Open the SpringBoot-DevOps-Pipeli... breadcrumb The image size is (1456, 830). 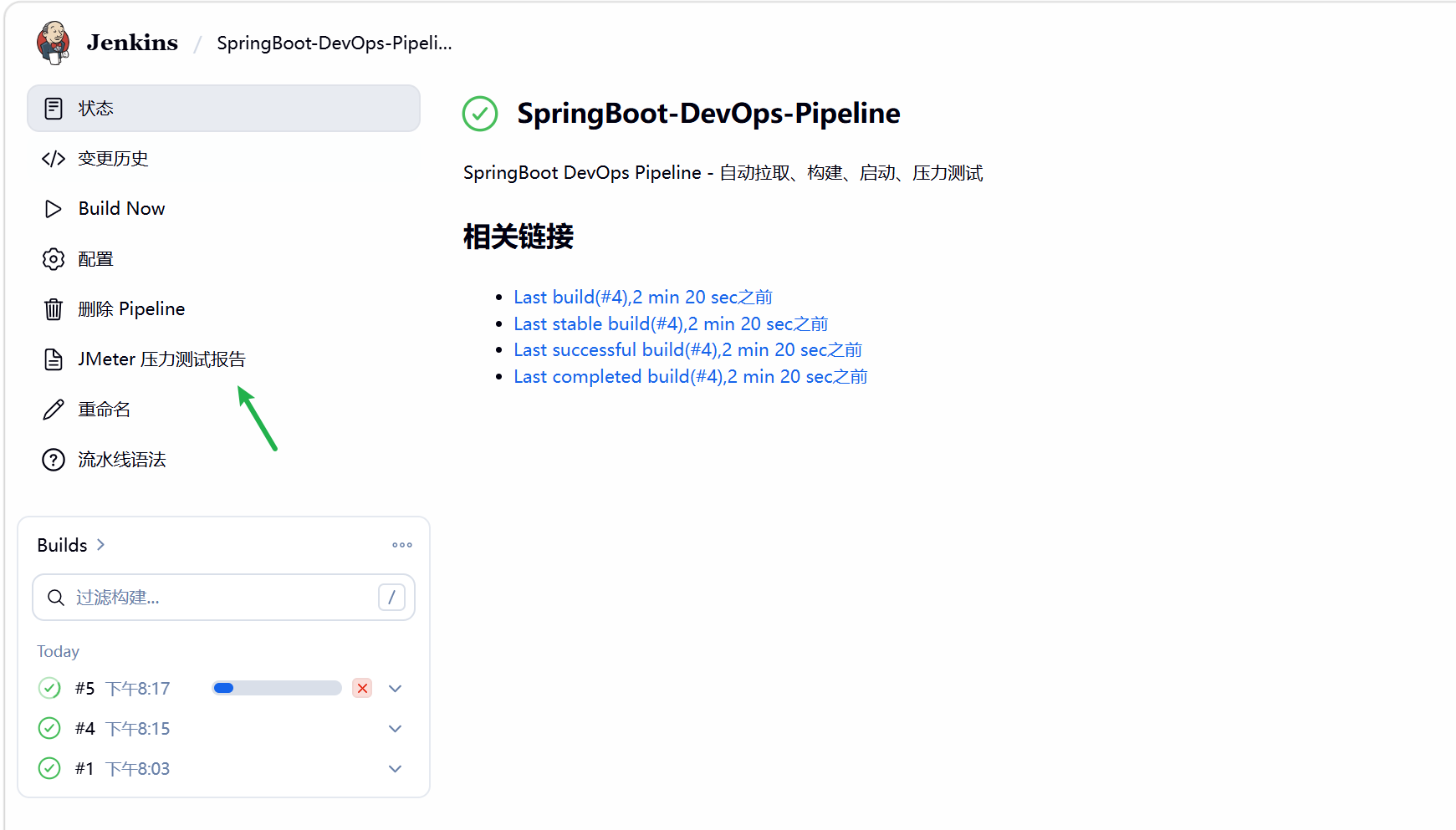coord(335,43)
